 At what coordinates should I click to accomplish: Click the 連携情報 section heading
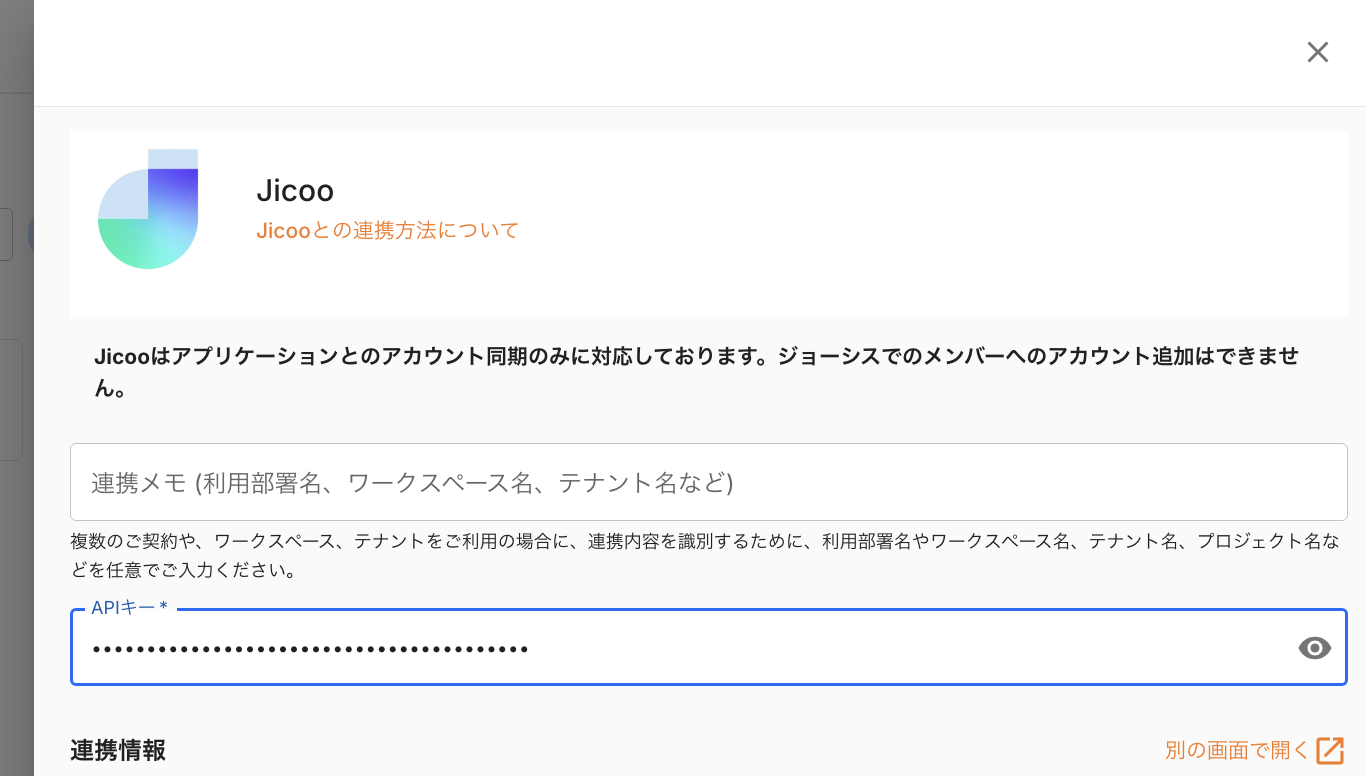coord(118,750)
